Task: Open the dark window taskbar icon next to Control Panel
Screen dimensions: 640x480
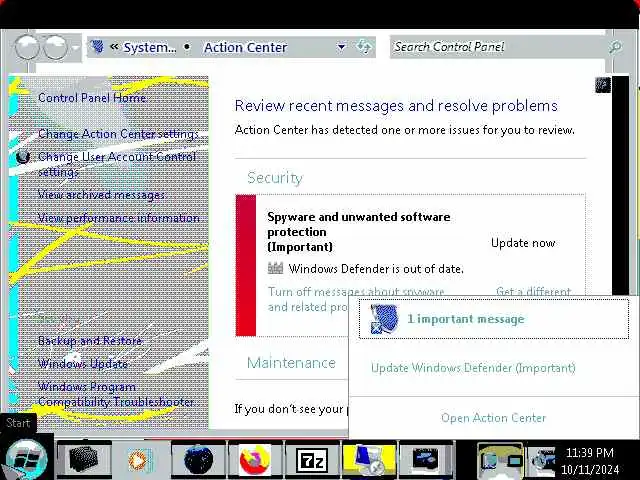Action: [x=426, y=460]
